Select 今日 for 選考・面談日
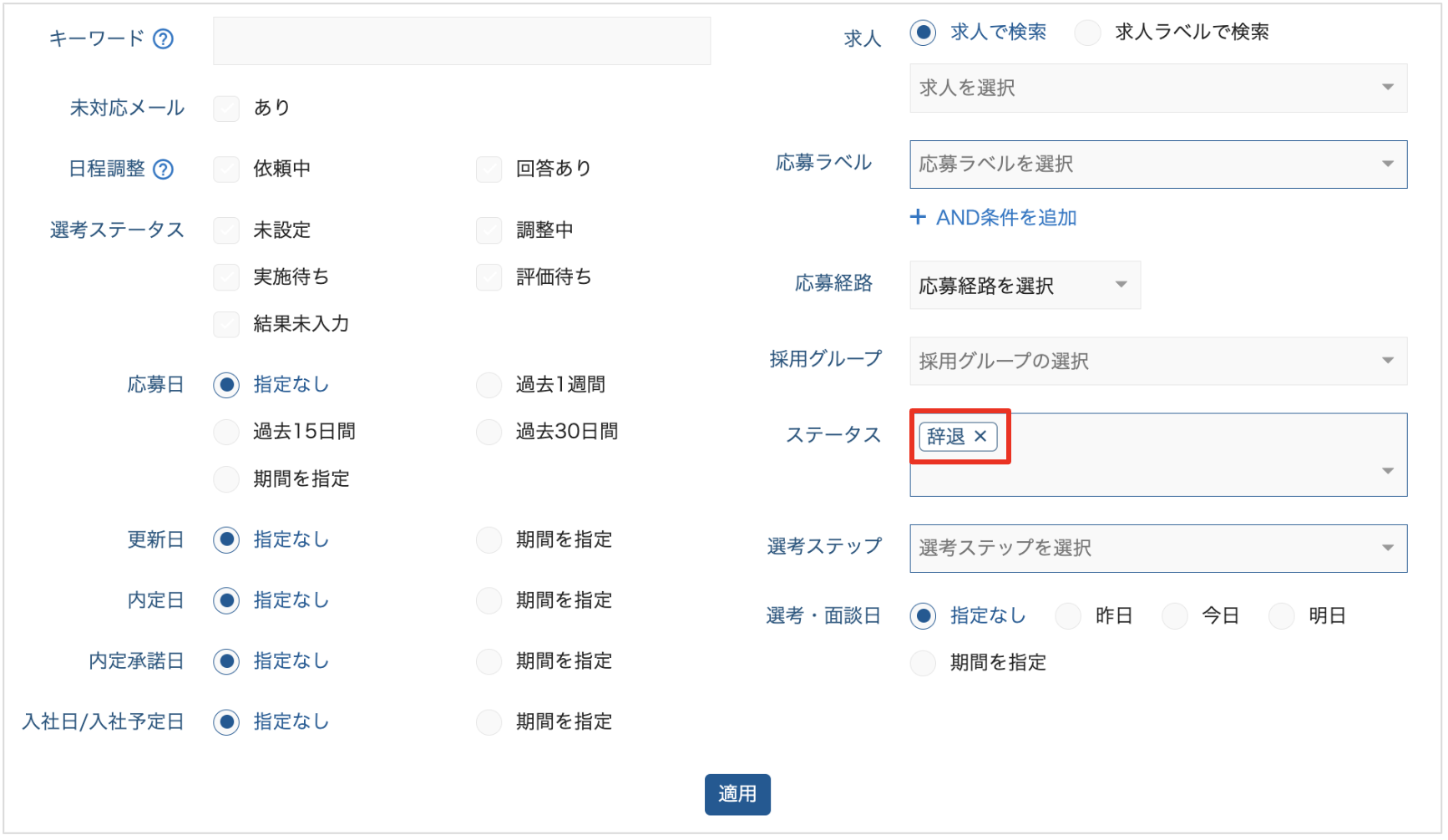Screen dimensions: 1448x840 (x=1175, y=616)
